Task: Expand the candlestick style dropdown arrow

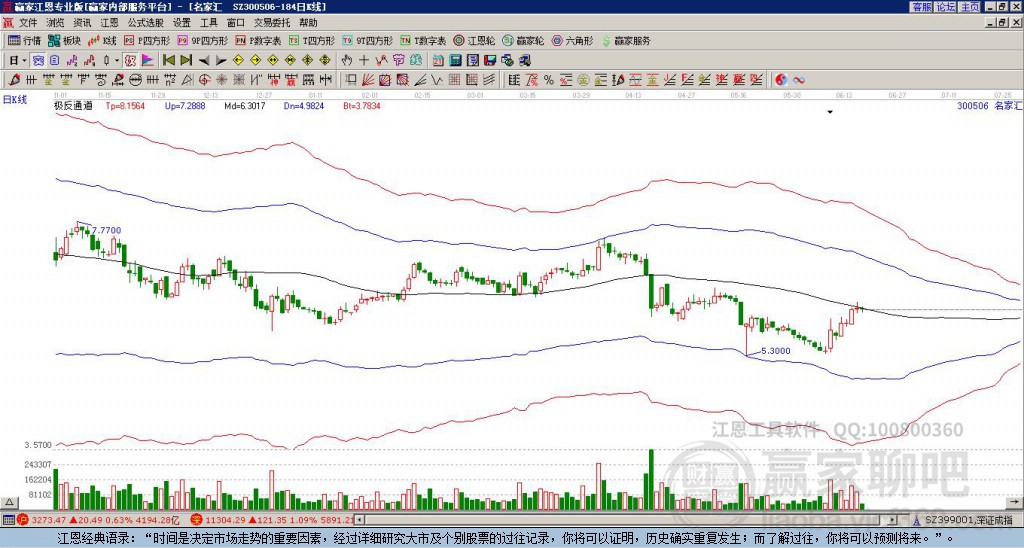Action: pos(117,61)
